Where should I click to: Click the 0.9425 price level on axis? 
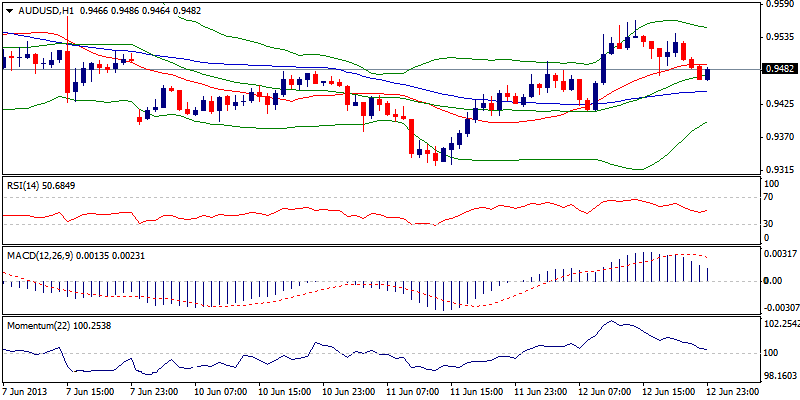pos(779,103)
